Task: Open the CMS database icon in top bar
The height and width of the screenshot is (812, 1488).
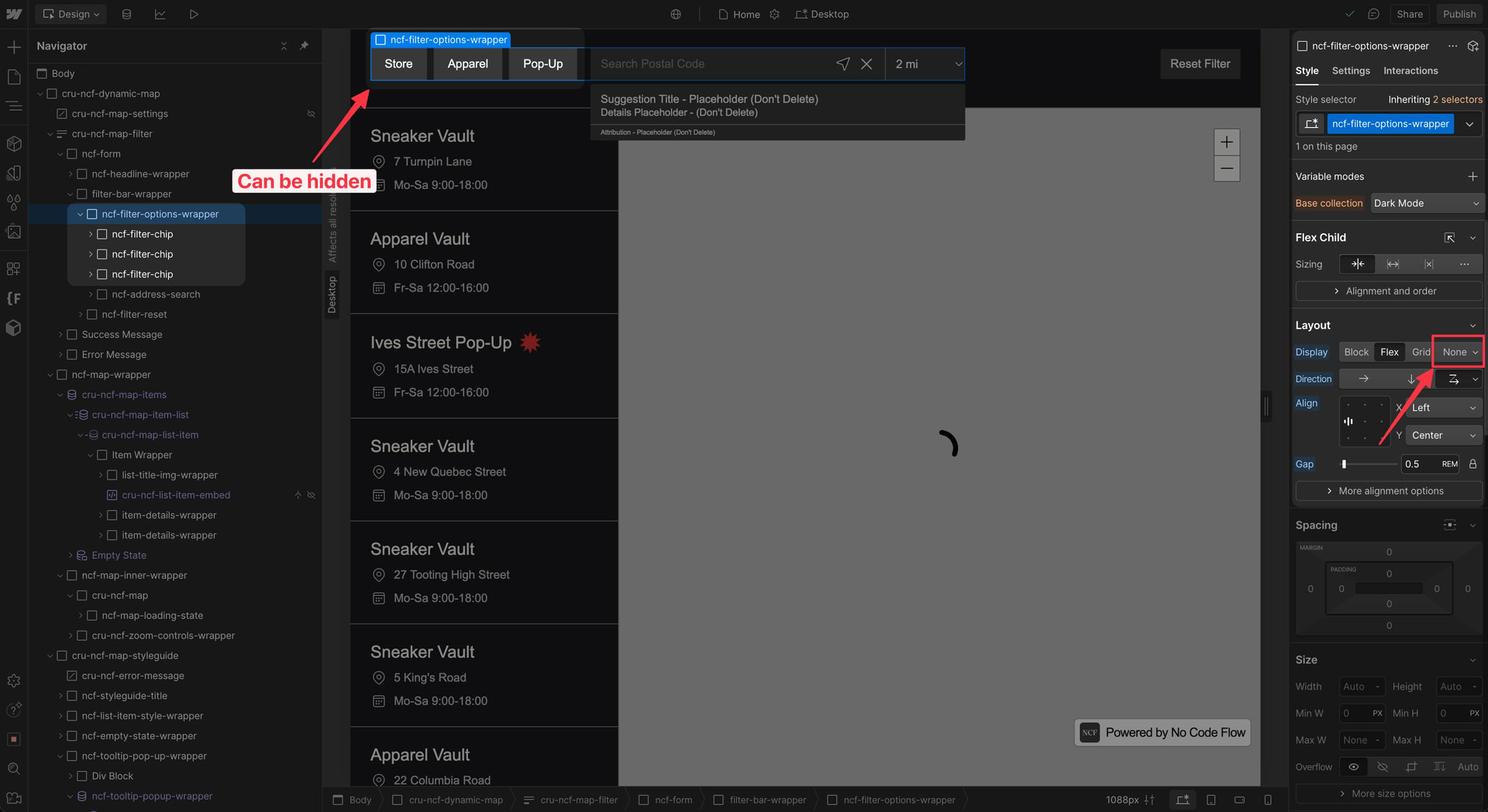Action: pos(127,14)
